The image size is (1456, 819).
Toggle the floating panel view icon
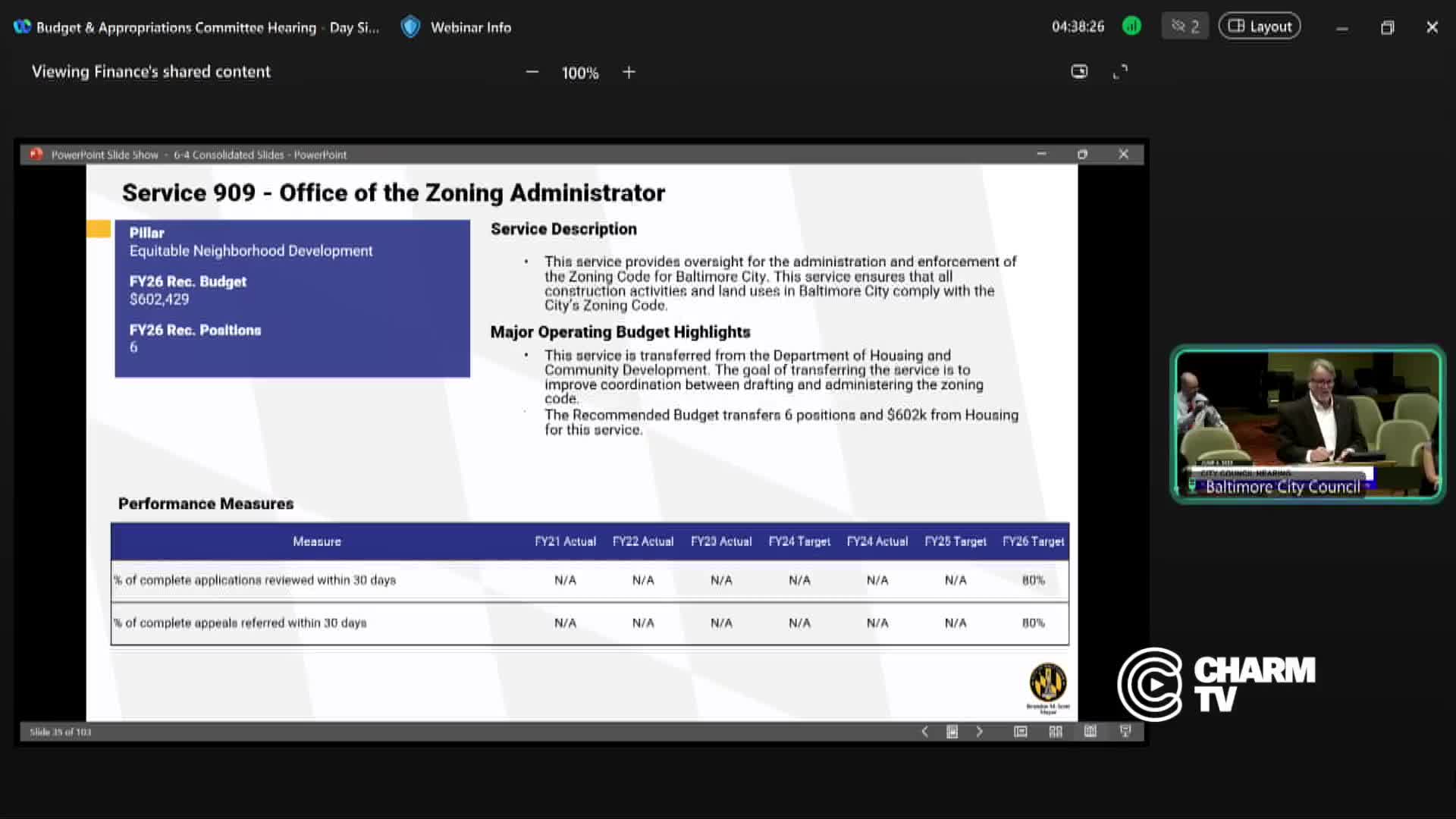[x=1079, y=71]
